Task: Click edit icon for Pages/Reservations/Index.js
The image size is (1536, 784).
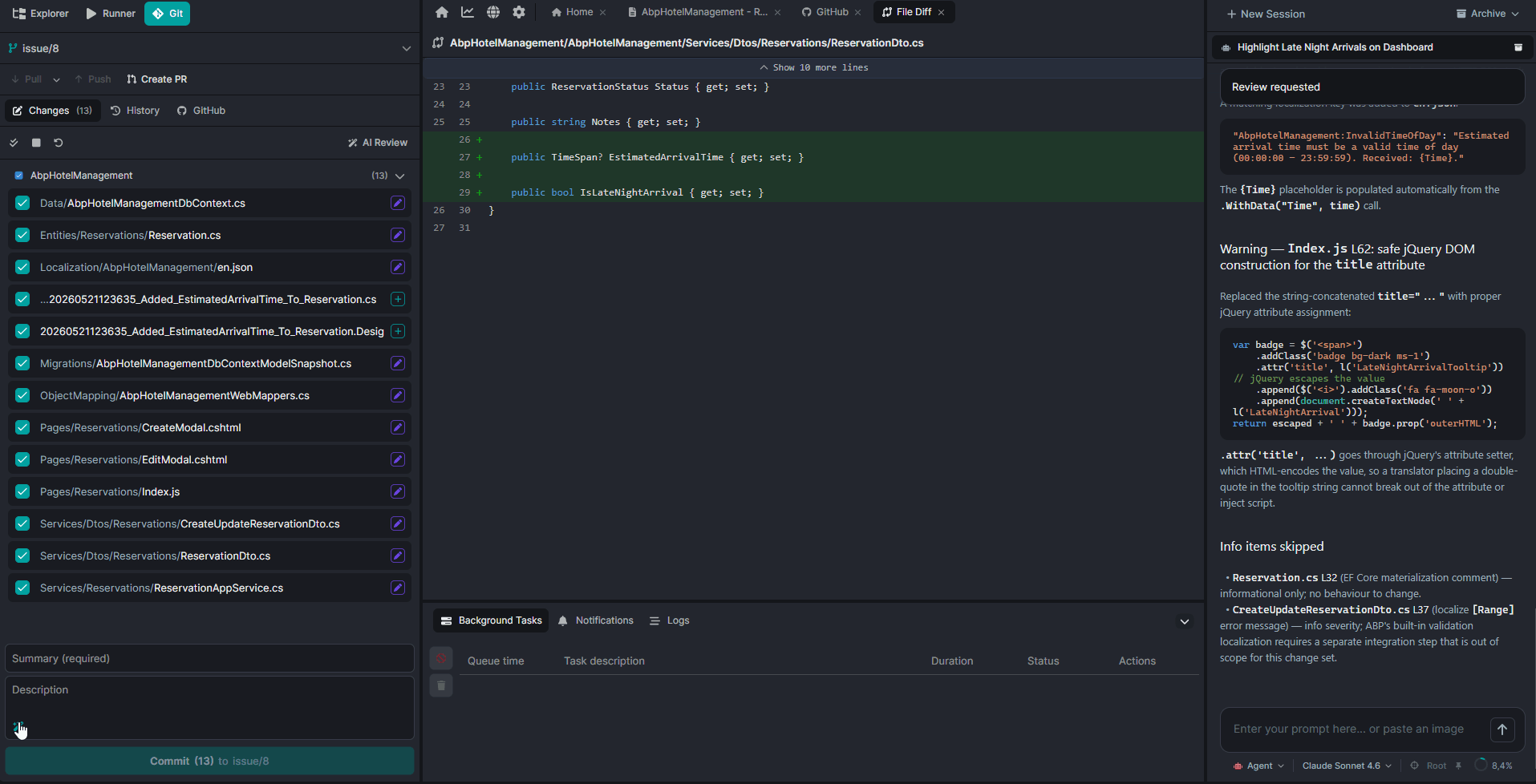Action: [x=398, y=491]
